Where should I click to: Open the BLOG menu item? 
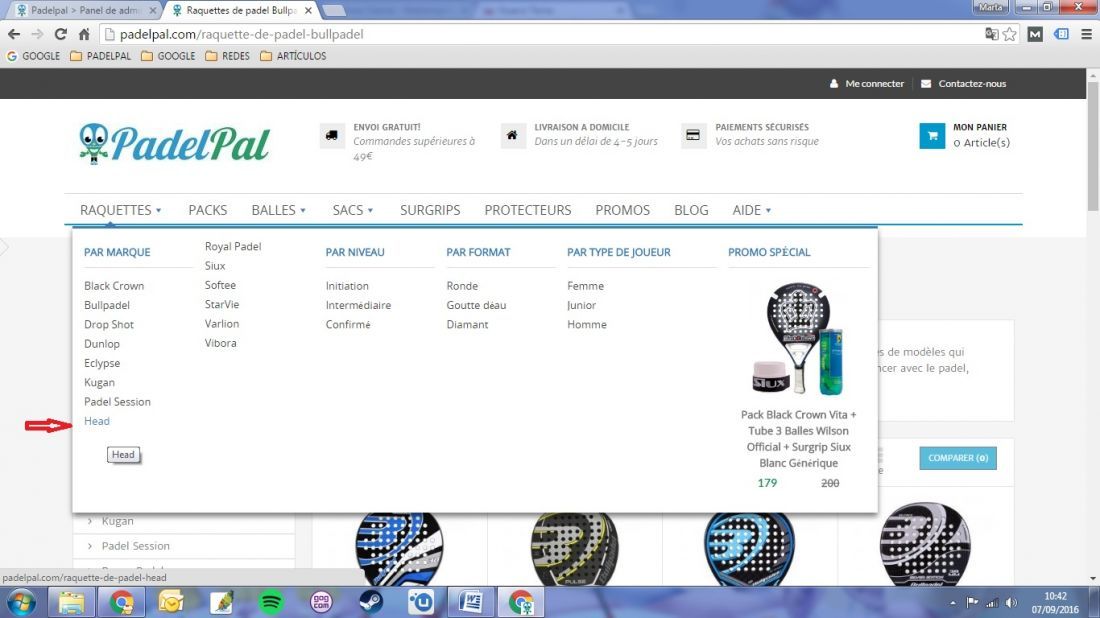(691, 210)
